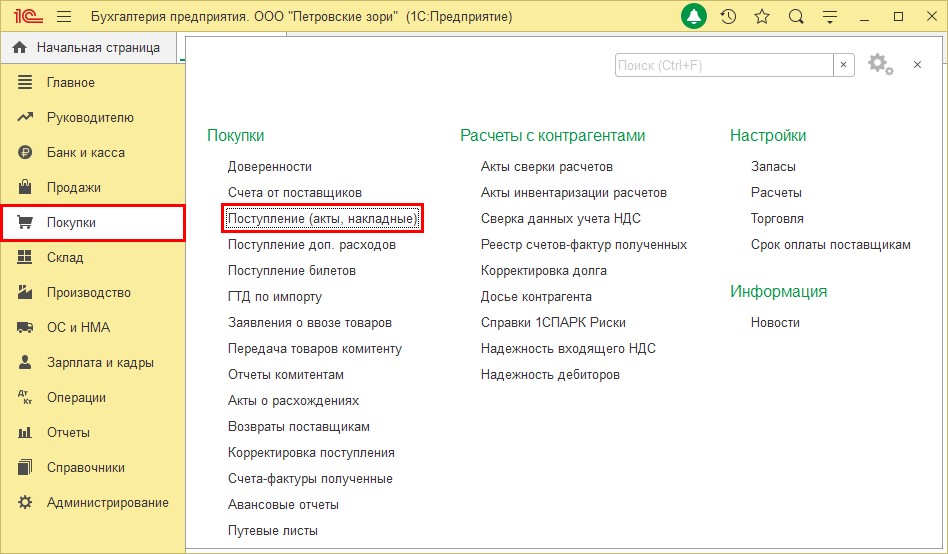
Task: Switch to the Начальная страница tab
Action: tap(88, 47)
